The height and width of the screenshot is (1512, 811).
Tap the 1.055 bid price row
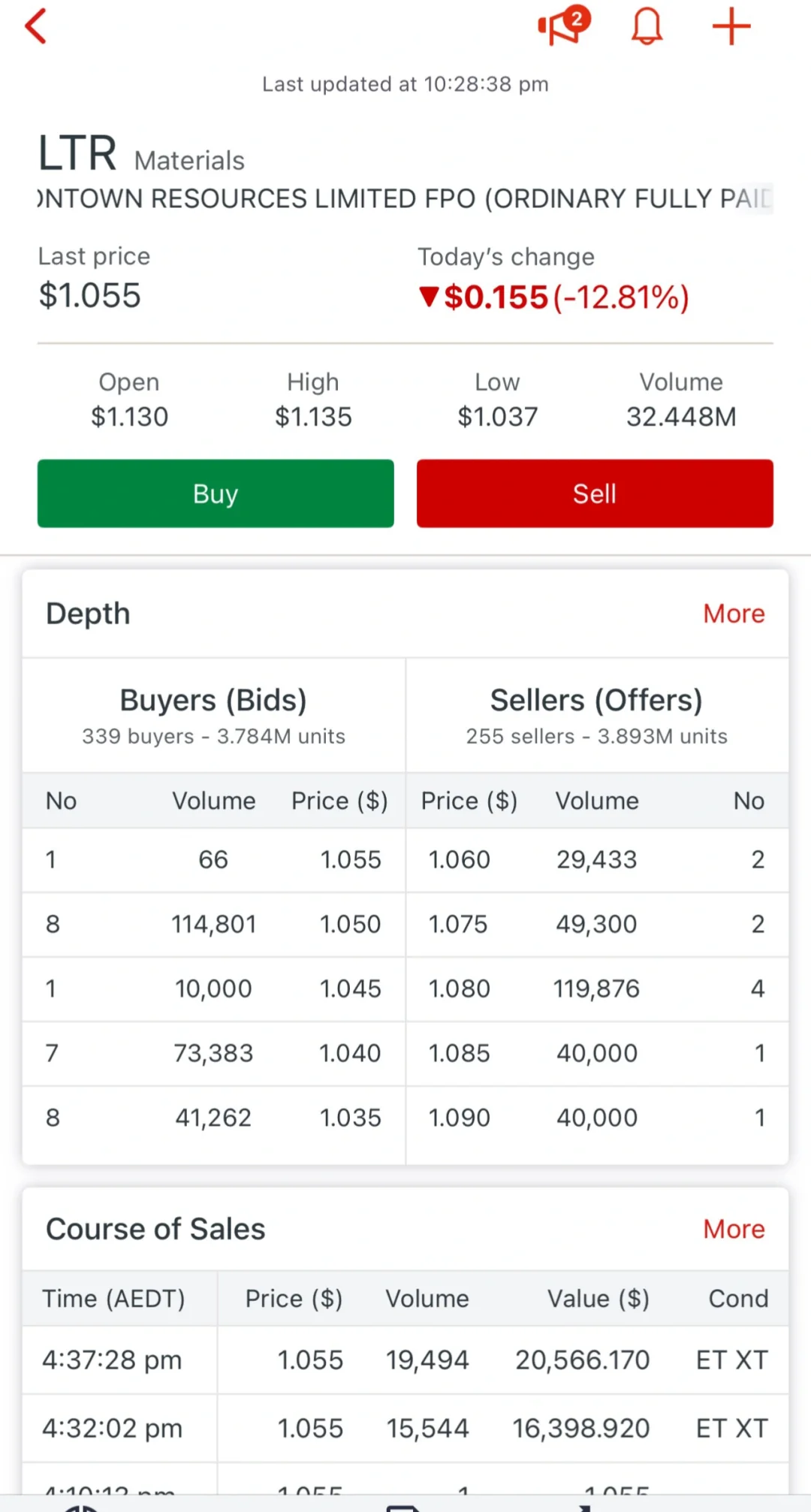tap(214, 860)
